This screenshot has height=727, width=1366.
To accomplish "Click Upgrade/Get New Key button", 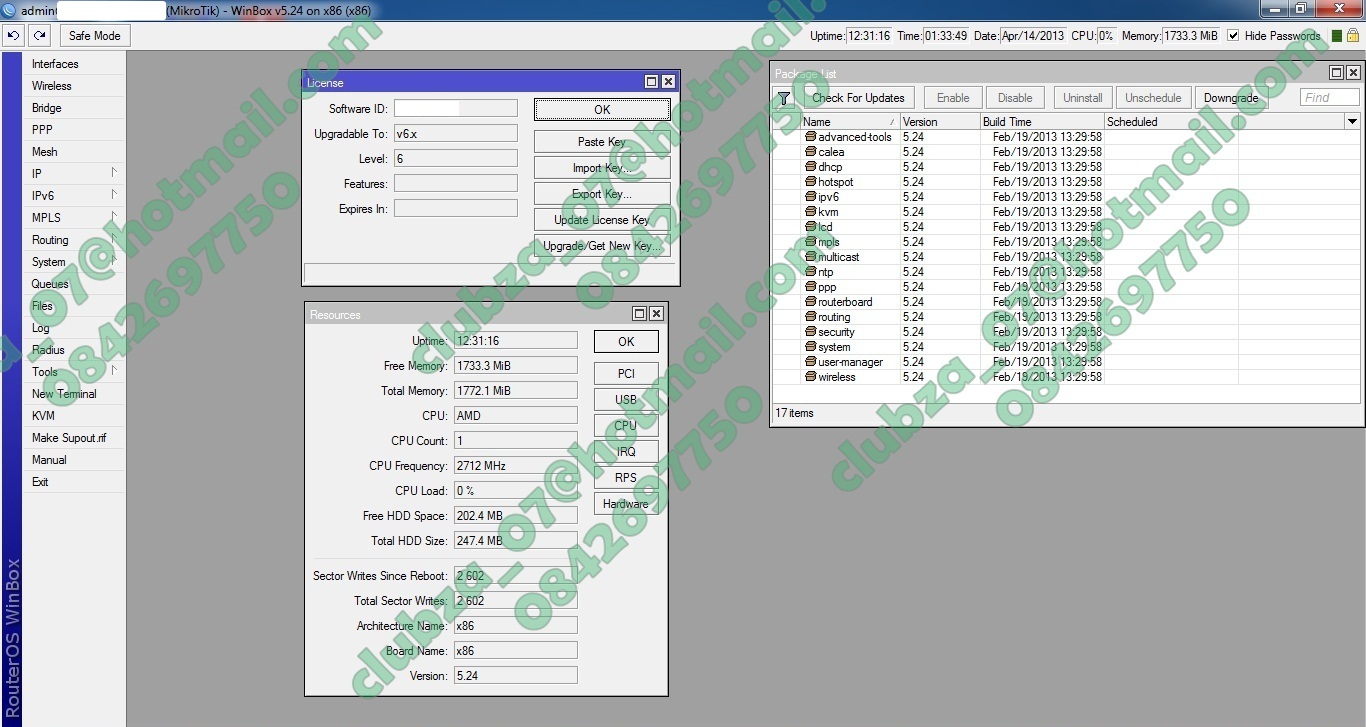I will pyautogui.click(x=602, y=246).
